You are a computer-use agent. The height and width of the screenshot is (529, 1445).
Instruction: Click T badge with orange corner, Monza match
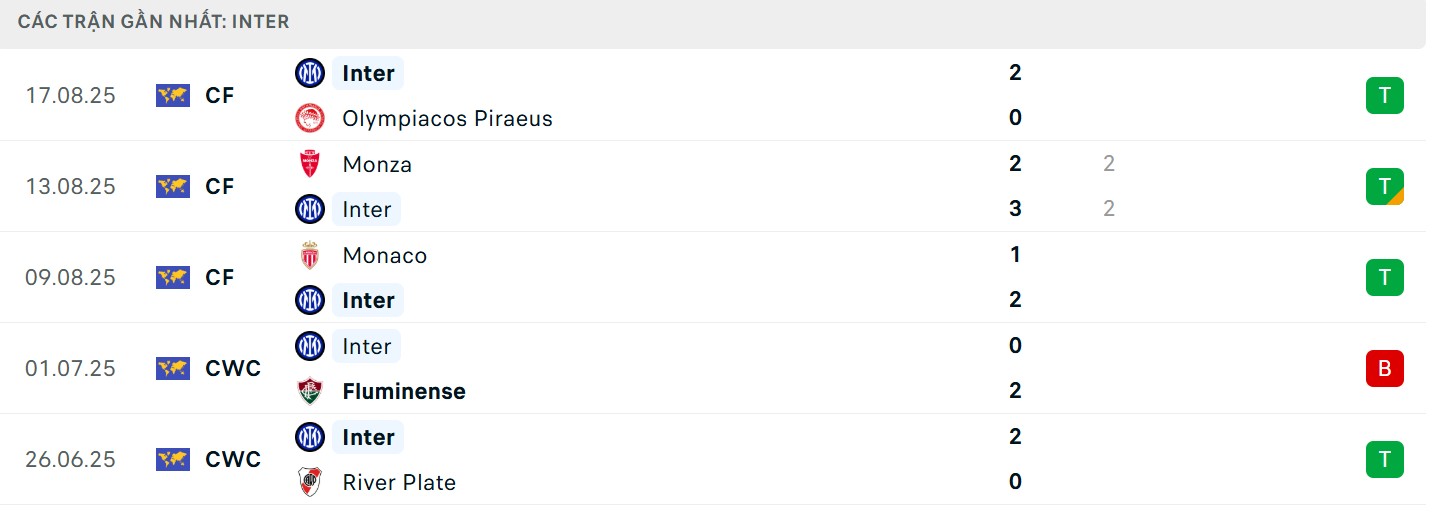[1384, 186]
